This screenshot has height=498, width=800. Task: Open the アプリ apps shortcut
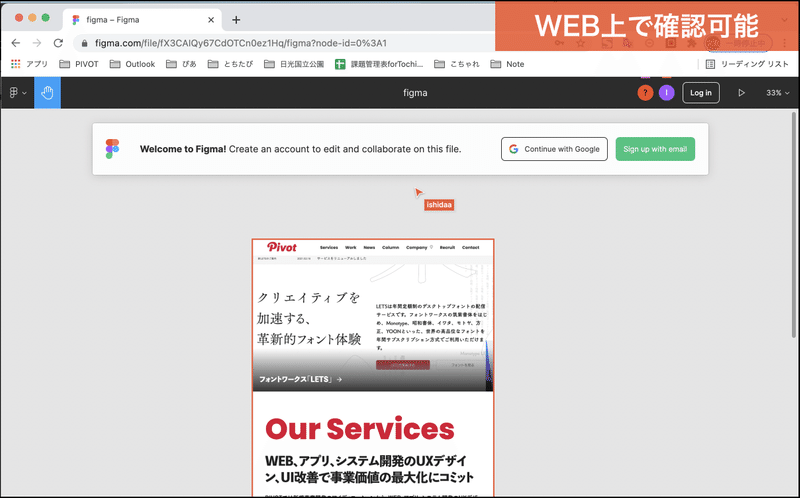30,64
